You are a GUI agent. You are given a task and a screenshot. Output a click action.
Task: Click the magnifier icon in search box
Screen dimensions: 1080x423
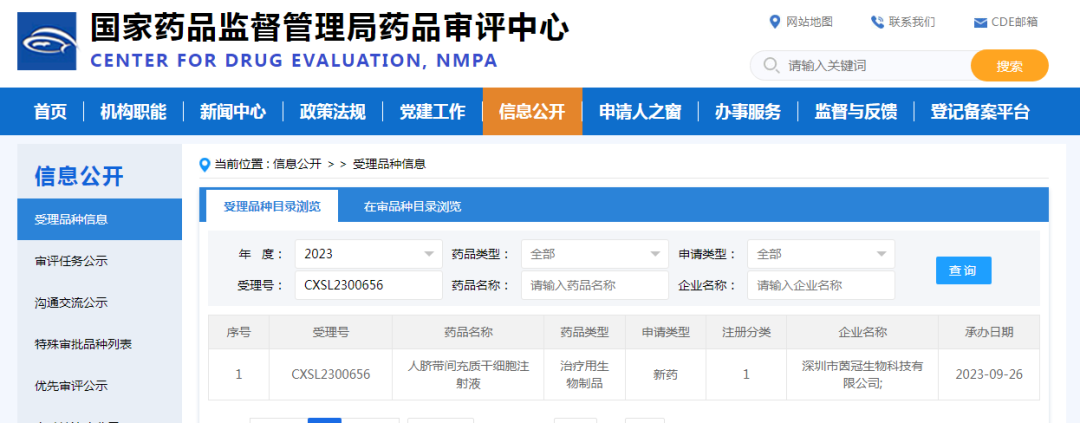[771, 66]
